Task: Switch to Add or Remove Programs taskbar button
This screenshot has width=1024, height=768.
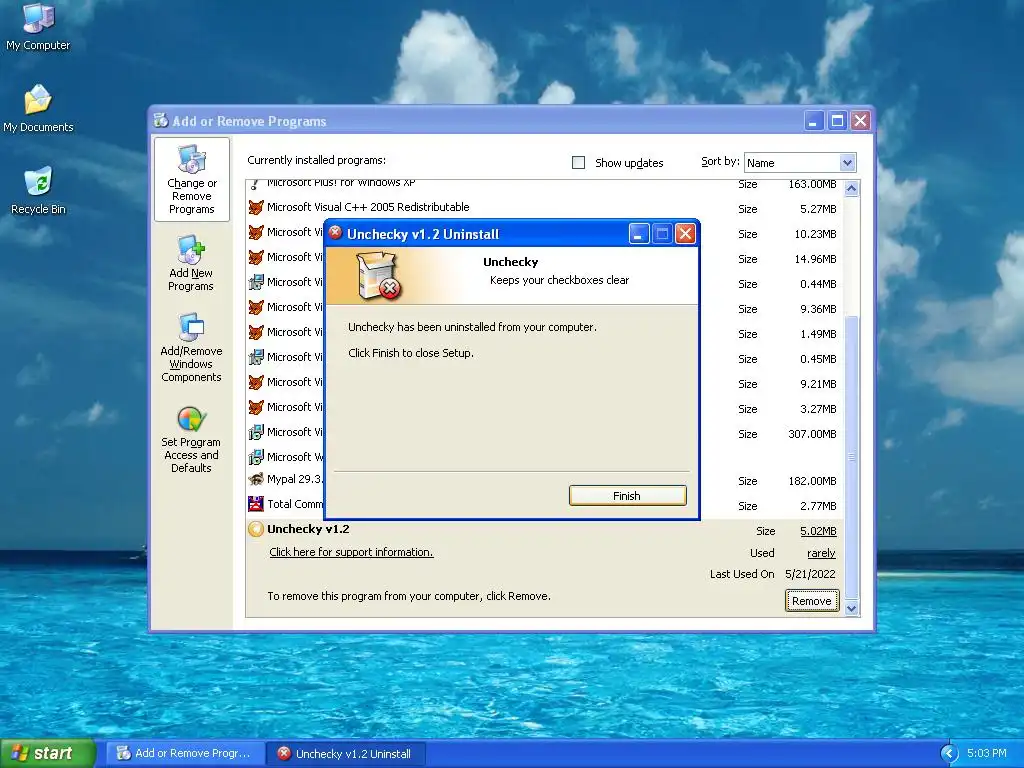Action: pos(185,753)
